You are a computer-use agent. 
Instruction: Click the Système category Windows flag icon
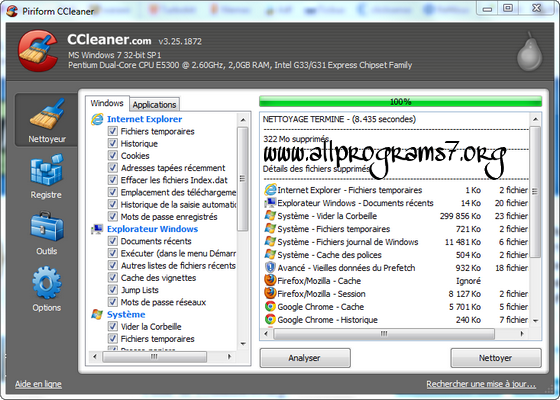pyautogui.click(x=97, y=314)
